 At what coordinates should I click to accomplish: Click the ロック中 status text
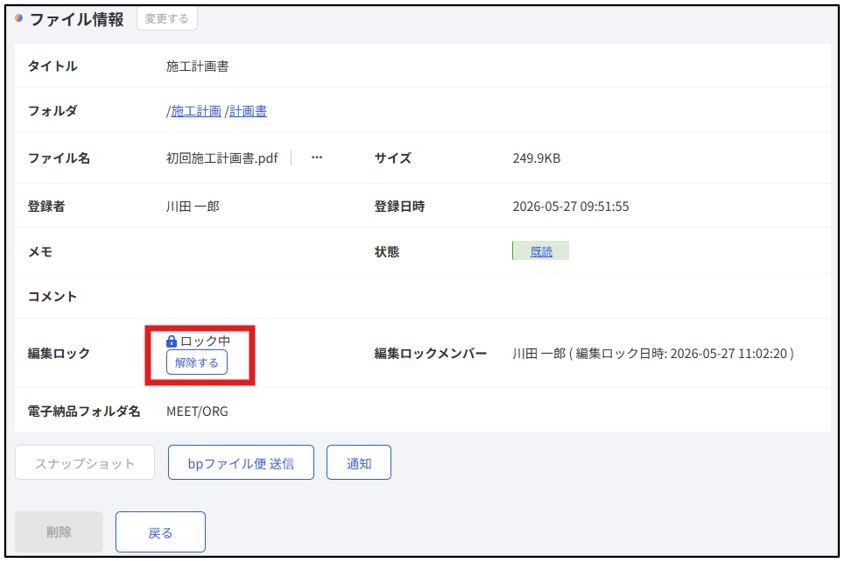[205, 341]
